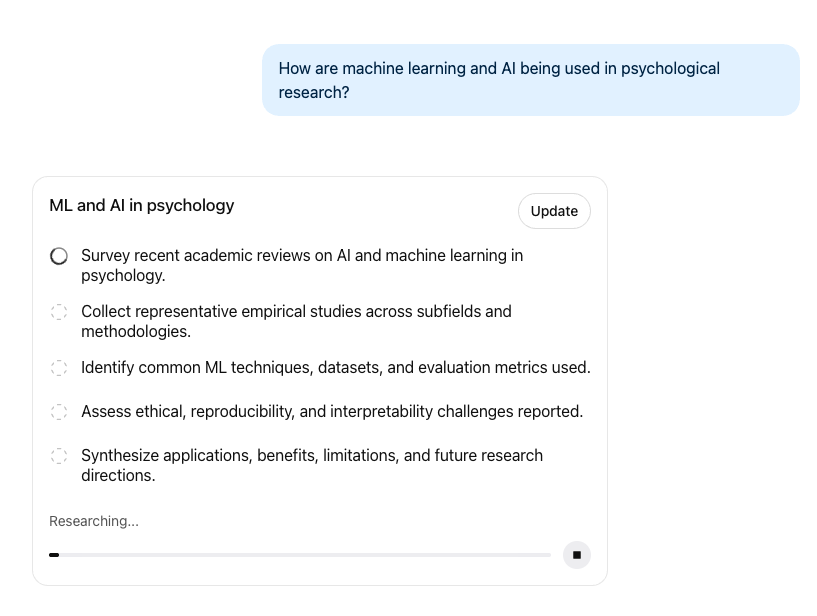The width and height of the screenshot is (817, 616).
Task: Click the research progress bar
Action: point(300,555)
